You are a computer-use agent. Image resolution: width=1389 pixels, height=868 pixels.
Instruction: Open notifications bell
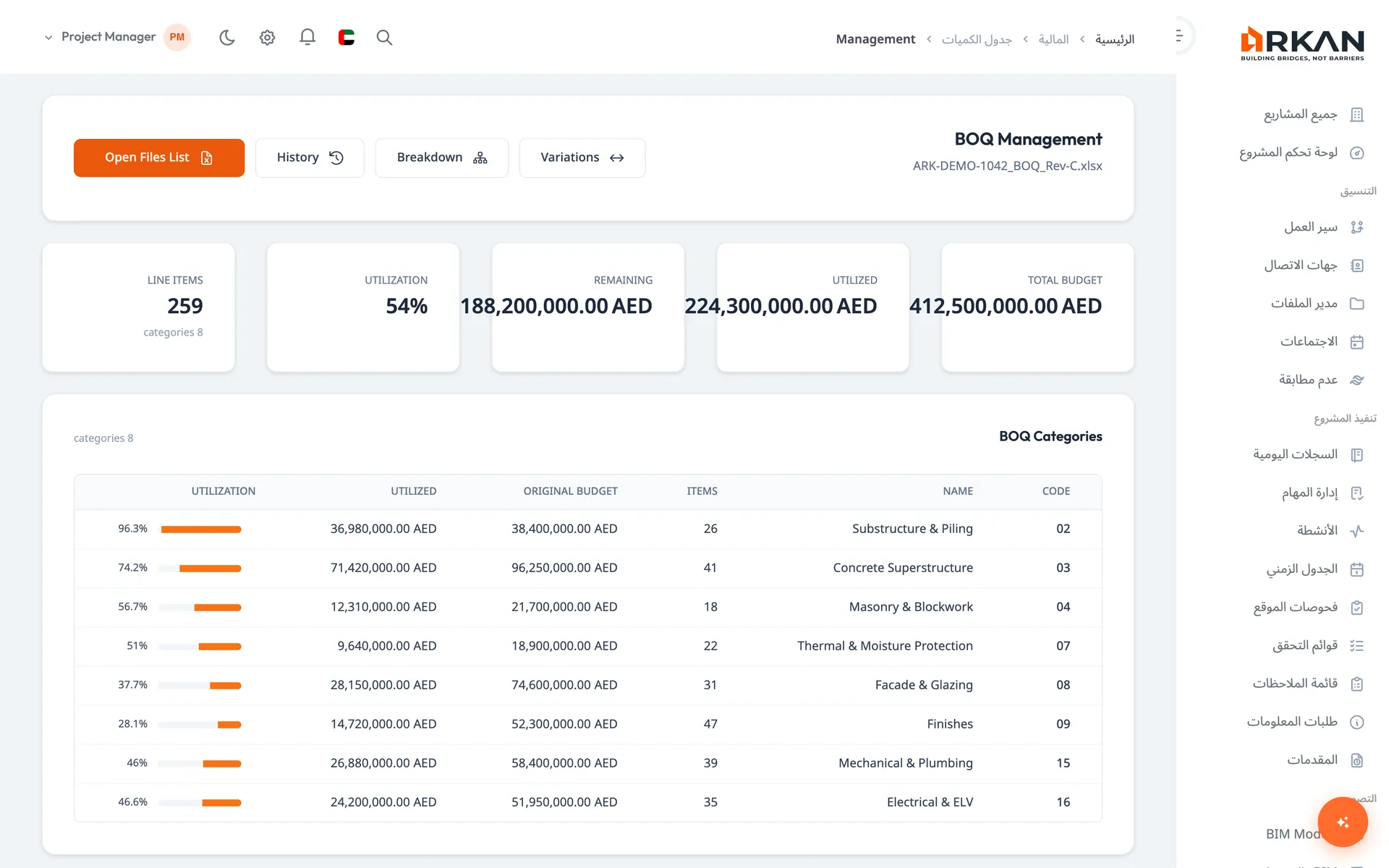(307, 38)
